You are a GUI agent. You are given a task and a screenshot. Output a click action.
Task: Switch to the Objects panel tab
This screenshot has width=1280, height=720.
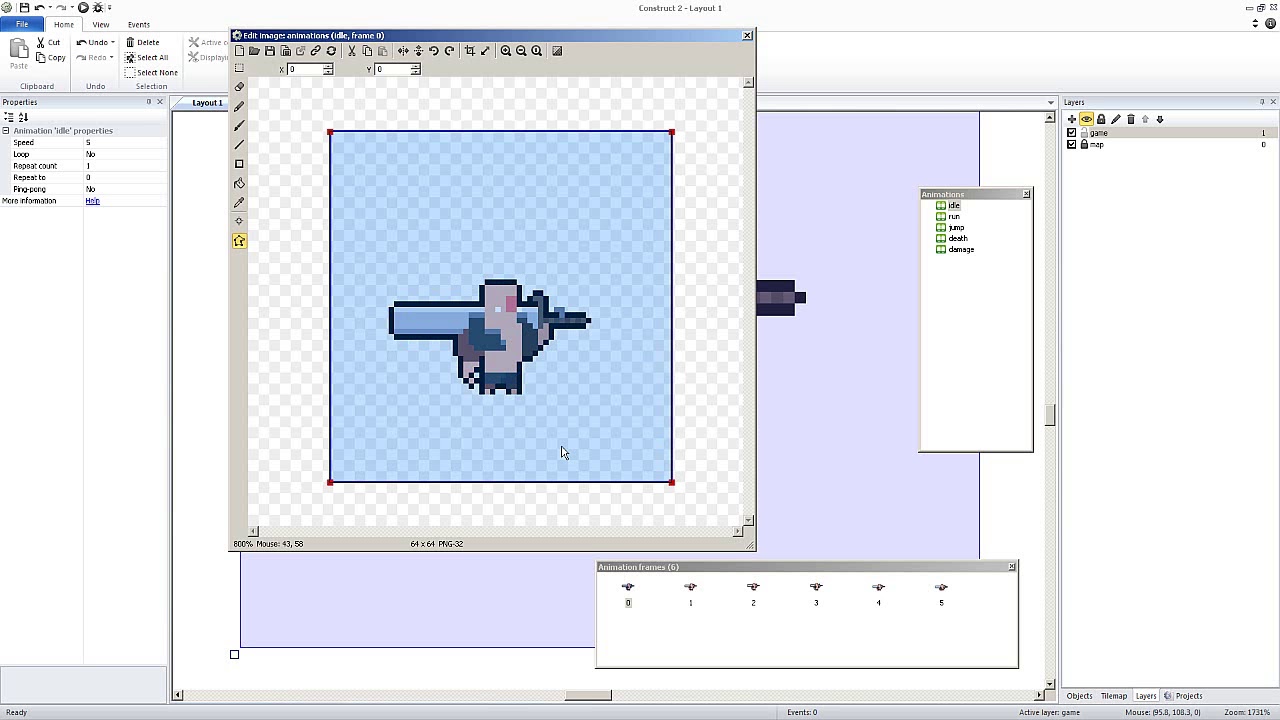tap(1079, 696)
